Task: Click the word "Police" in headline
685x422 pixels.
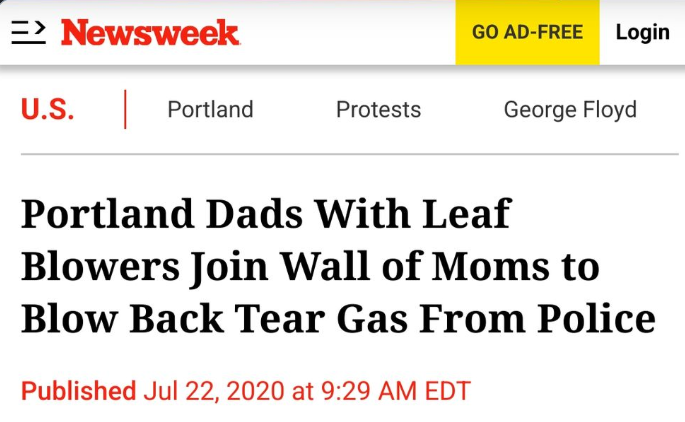Action: point(596,319)
